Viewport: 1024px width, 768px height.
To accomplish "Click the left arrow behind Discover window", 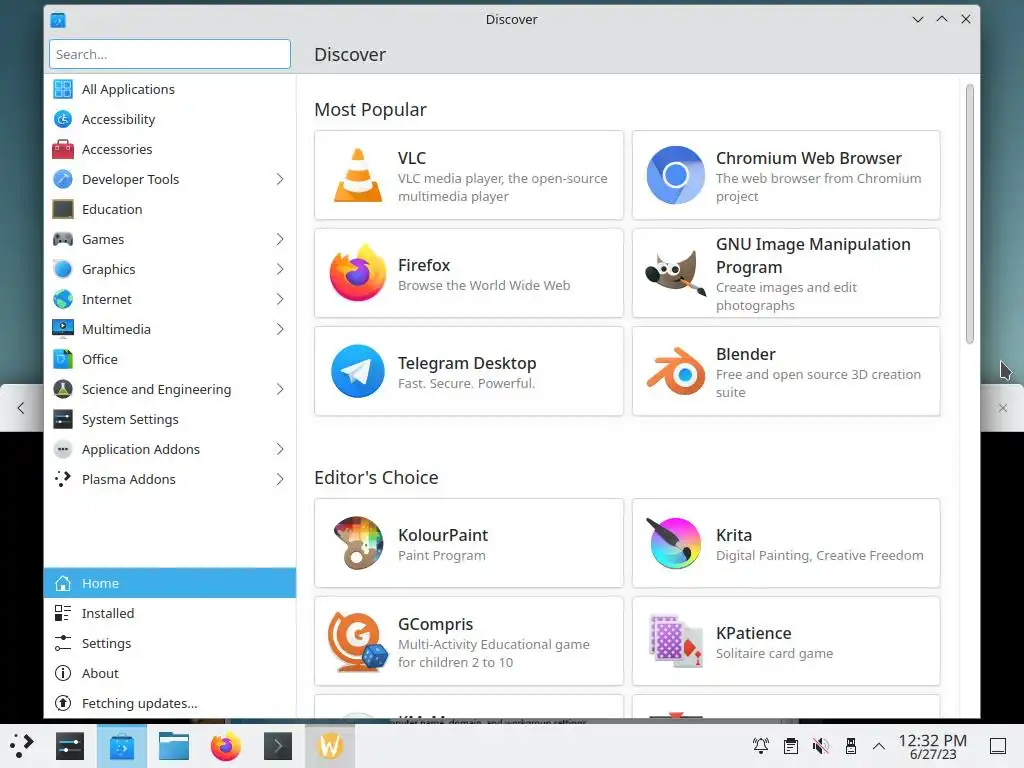I will tap(21, 408).
